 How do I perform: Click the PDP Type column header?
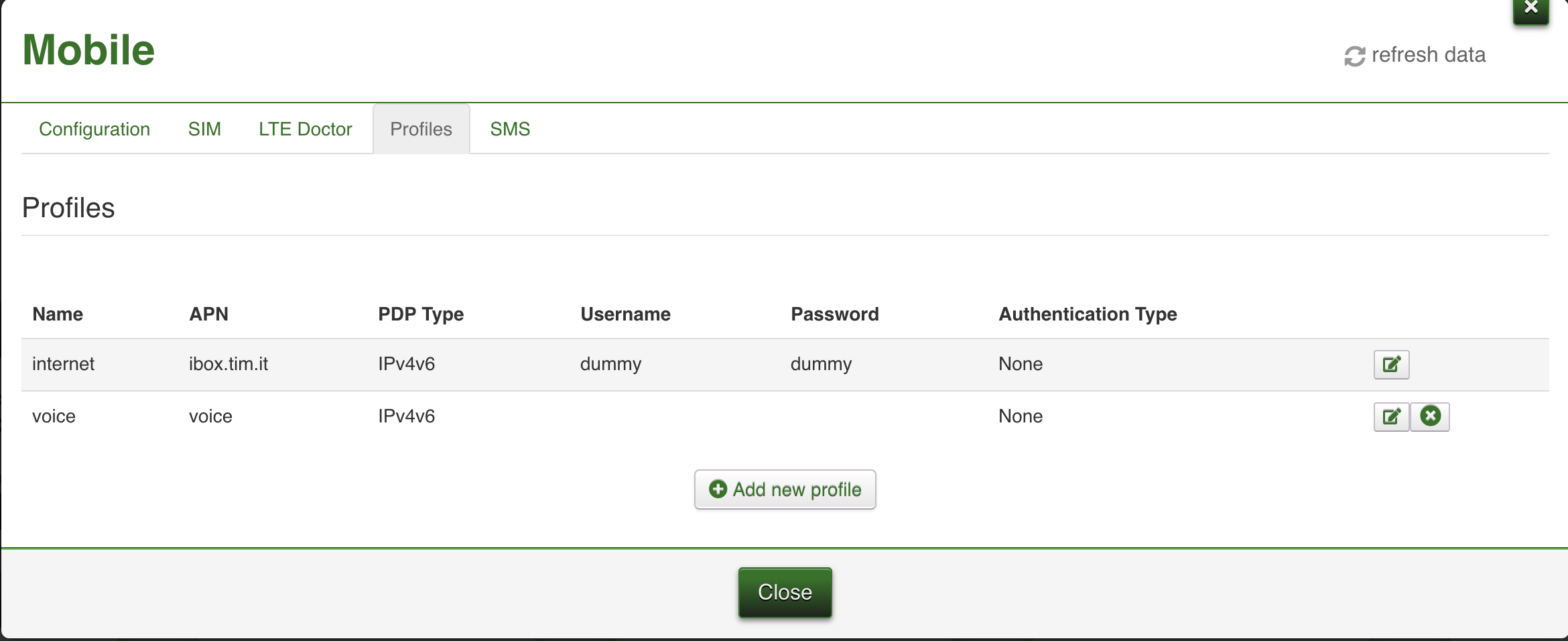tap(421, 314)
